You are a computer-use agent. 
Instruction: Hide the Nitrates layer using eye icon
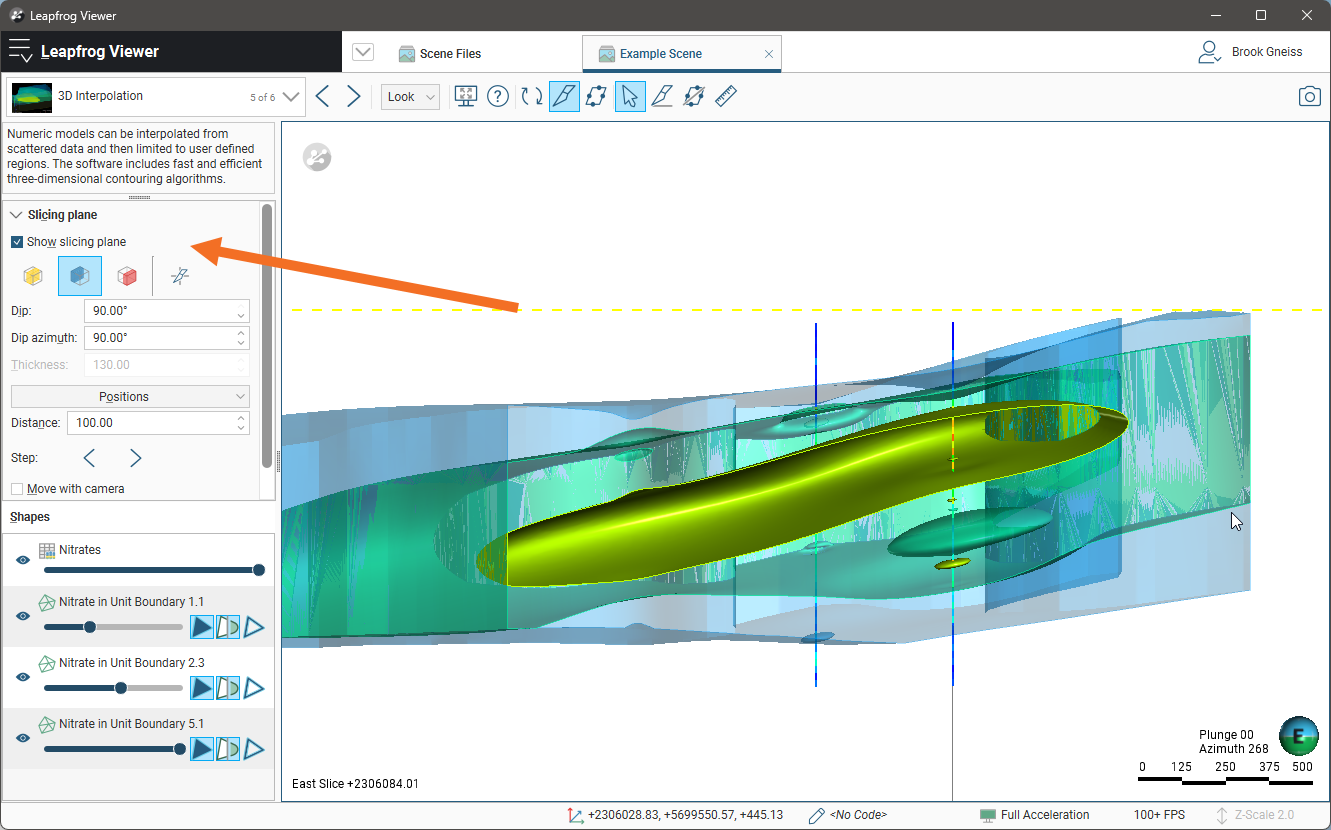point(22,560)
